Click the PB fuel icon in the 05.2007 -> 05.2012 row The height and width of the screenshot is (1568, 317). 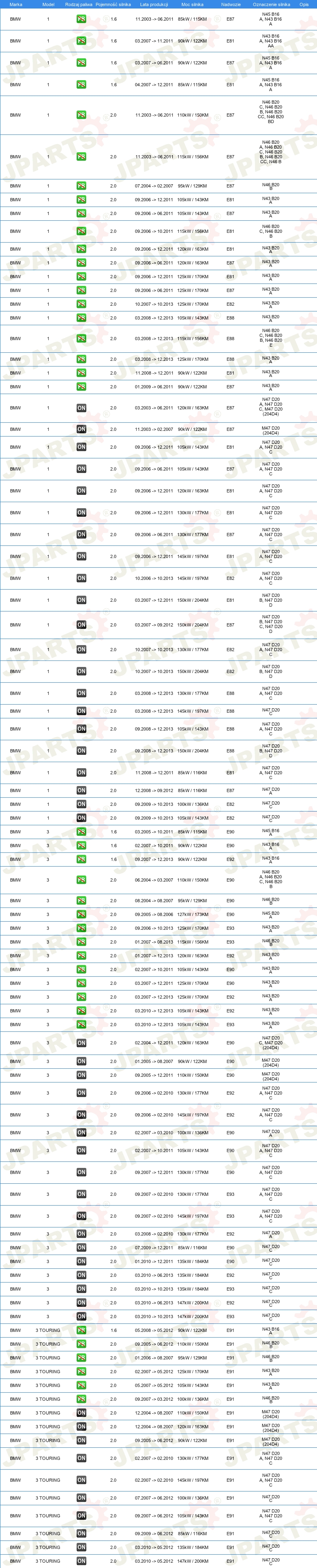coord(81,1385)
